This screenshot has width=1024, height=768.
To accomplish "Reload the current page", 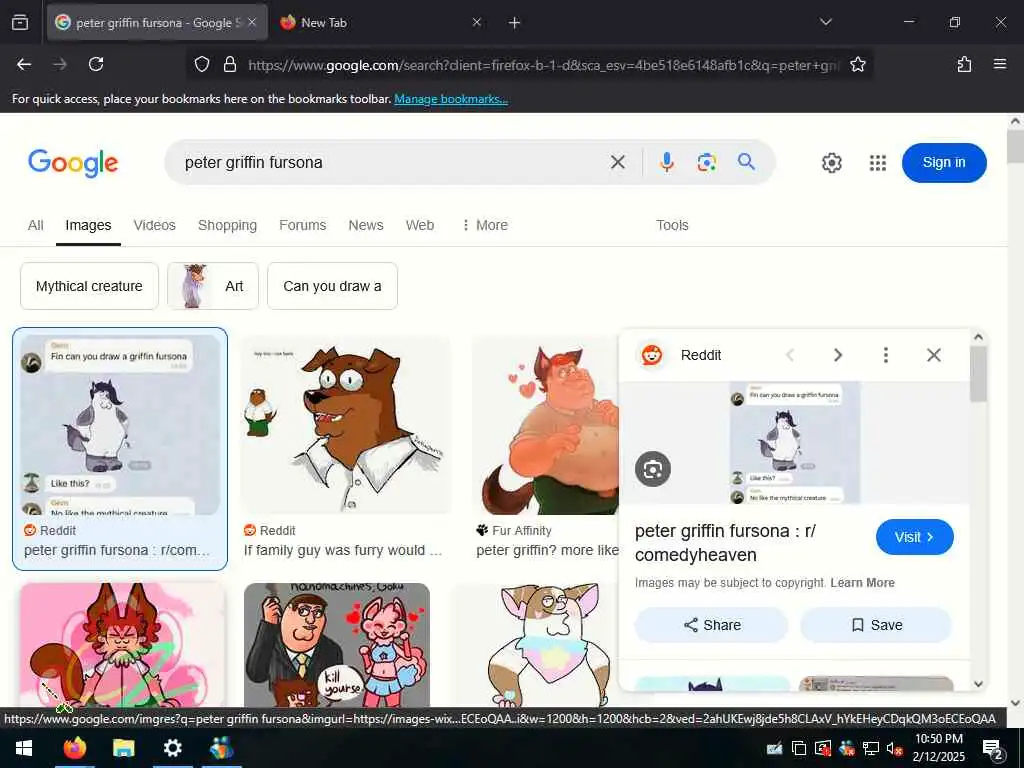I will [x=96, y=64].
